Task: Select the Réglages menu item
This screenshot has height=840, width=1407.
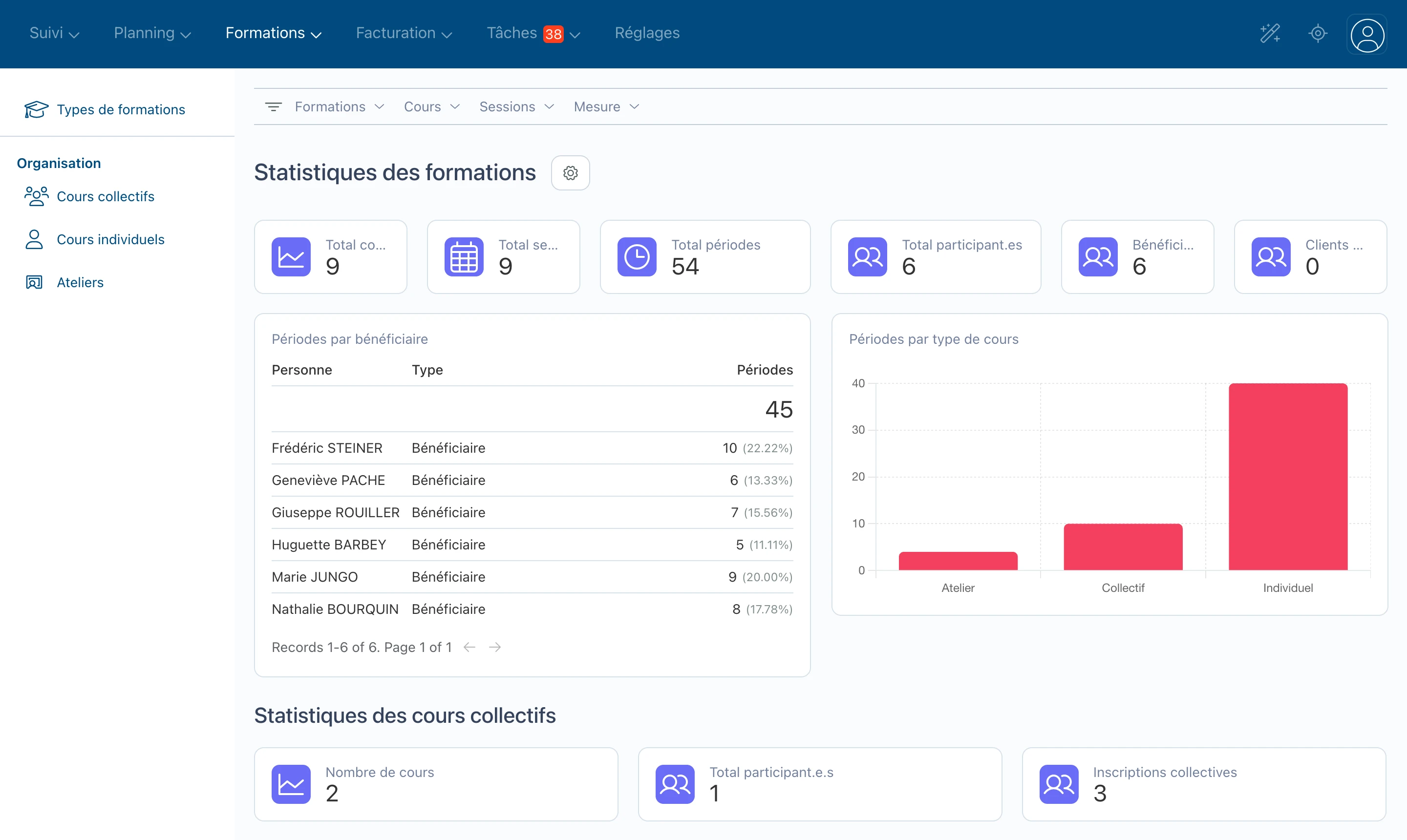Action: click(x=647, y=33)
